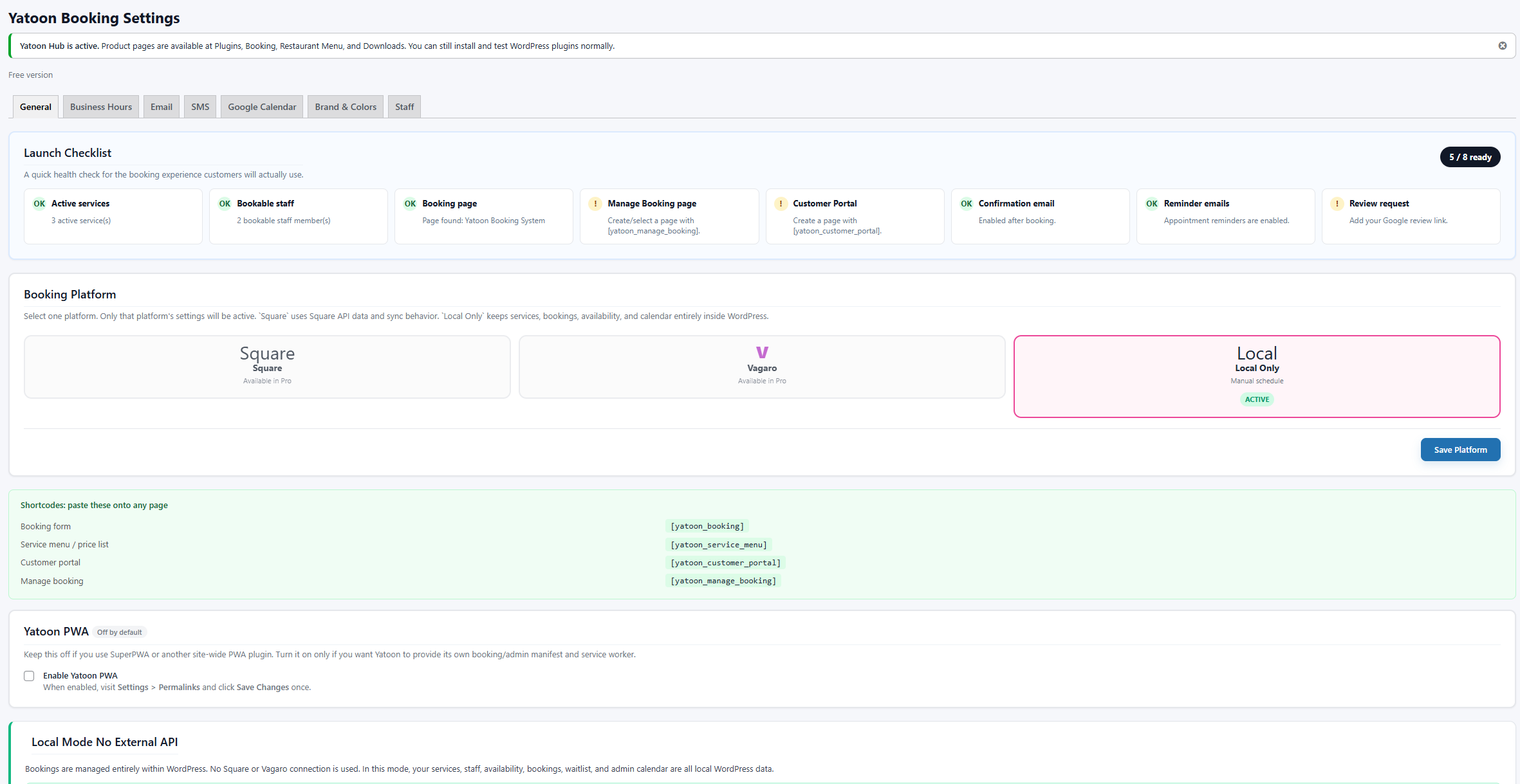Click the Service menu / price list label

click(64, 544)
